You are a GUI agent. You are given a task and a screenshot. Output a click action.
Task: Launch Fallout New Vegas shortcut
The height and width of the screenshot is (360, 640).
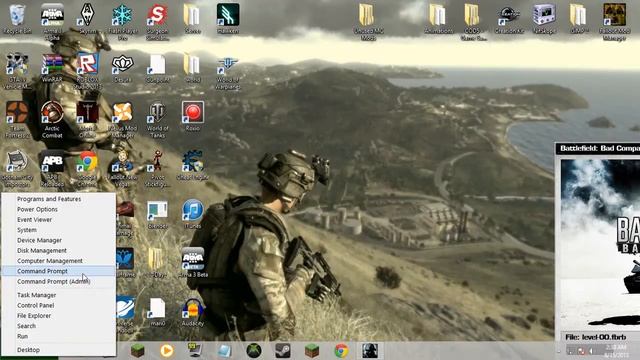click(x=122, y=168)
